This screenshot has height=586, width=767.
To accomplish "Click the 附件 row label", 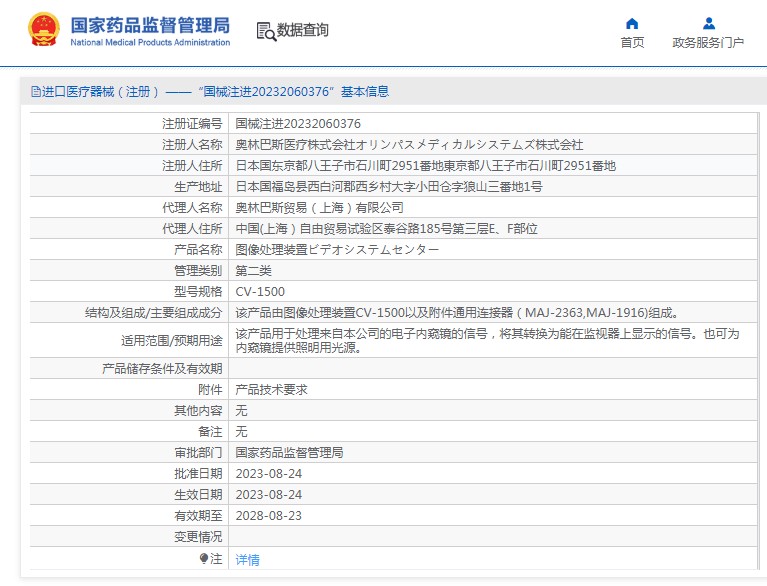I will pos(210,390).
